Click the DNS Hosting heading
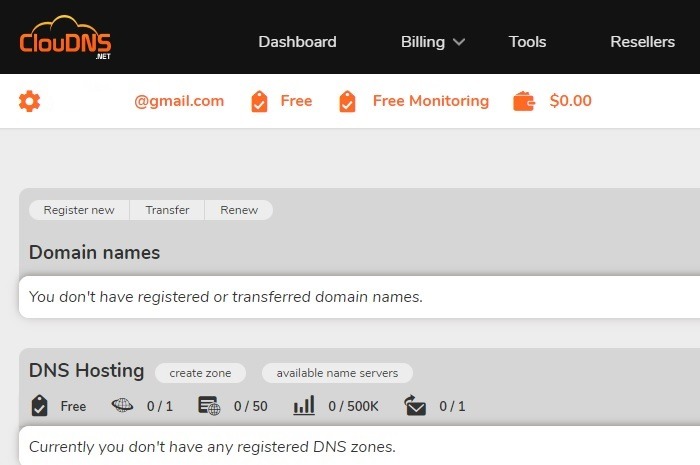Viewport: 700px width, 465px height. point(87,370)
